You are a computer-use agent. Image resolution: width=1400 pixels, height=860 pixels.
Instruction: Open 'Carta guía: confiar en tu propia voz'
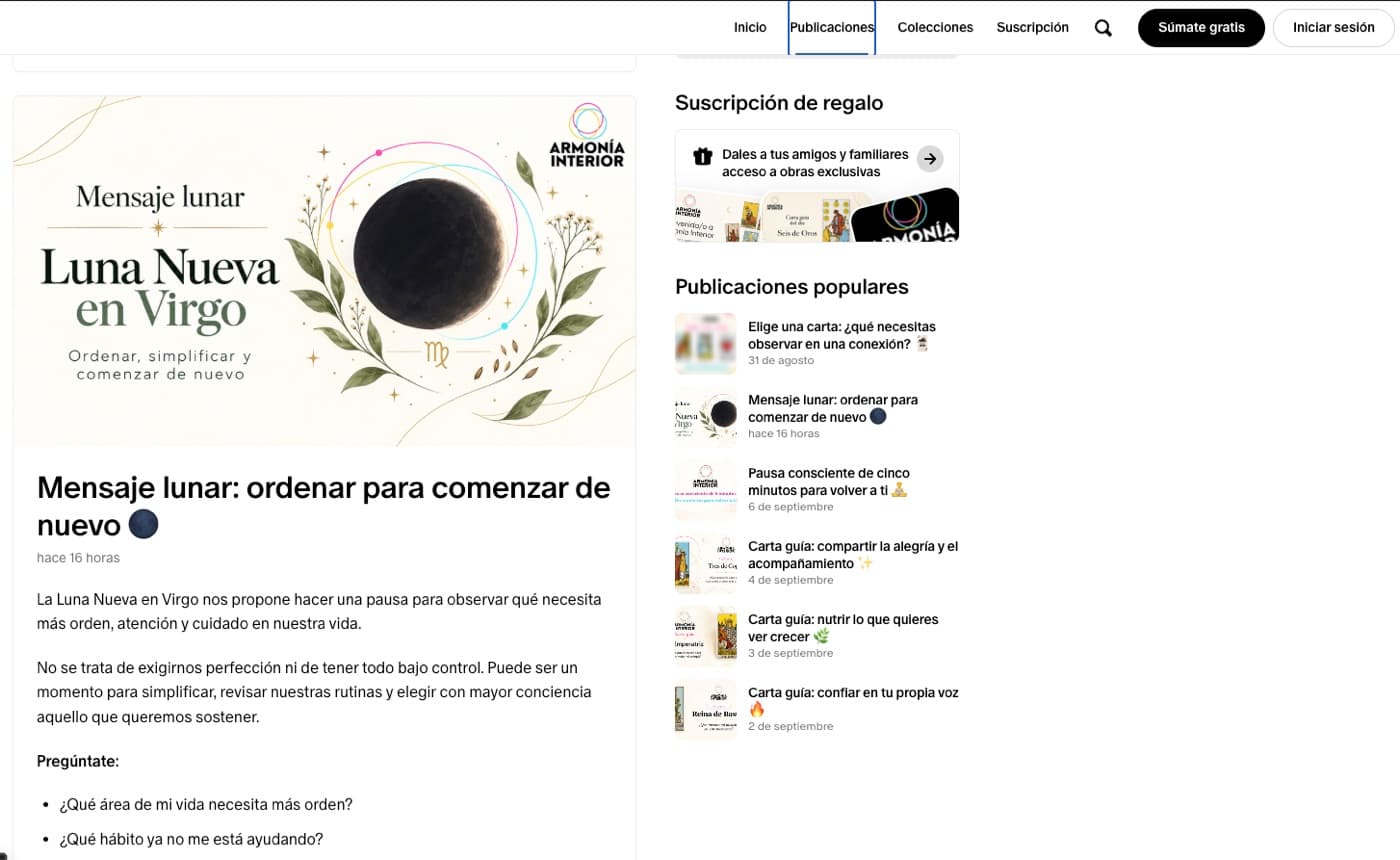853,701
